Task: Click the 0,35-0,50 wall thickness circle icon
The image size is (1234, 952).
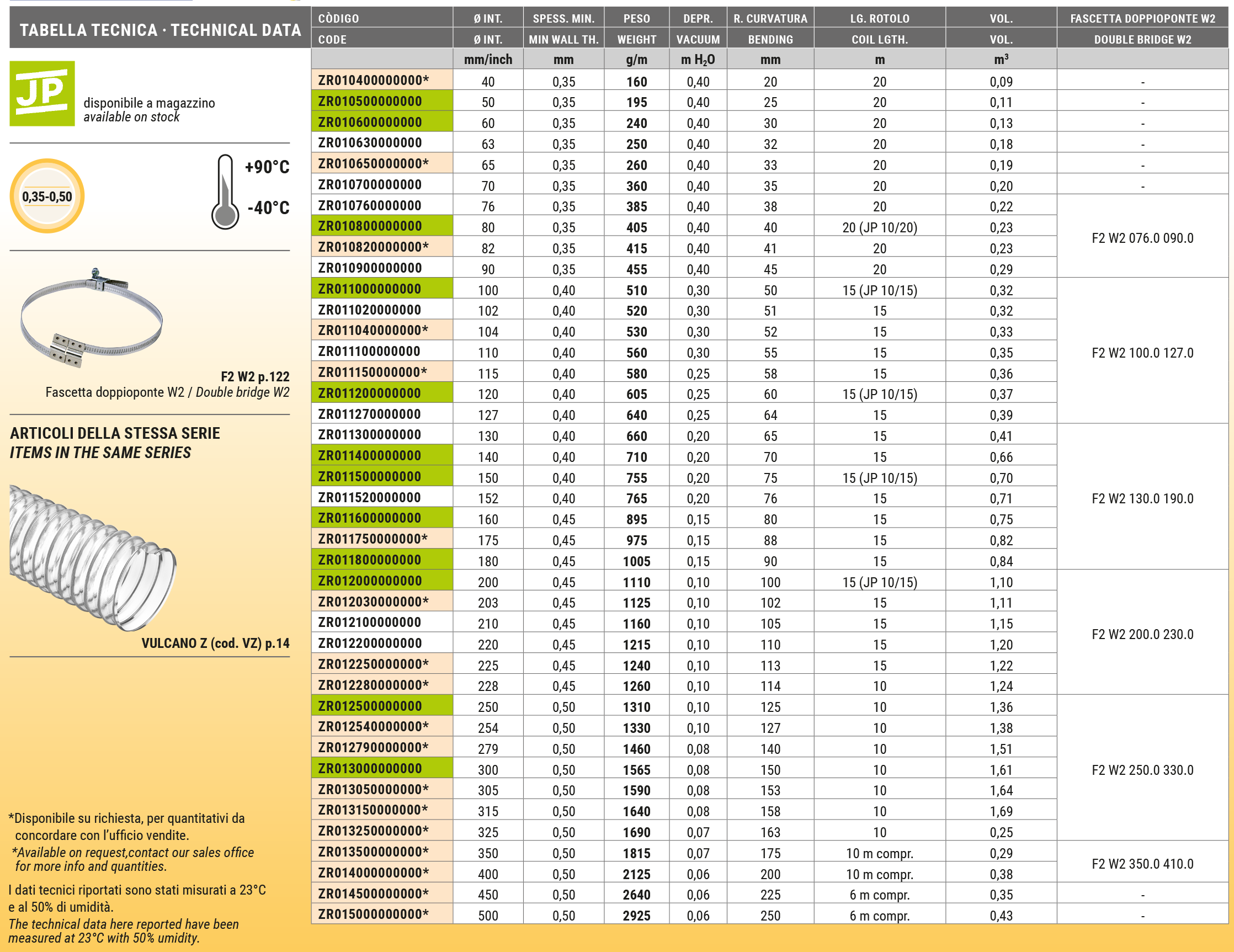Action: (x=47, y=196)
